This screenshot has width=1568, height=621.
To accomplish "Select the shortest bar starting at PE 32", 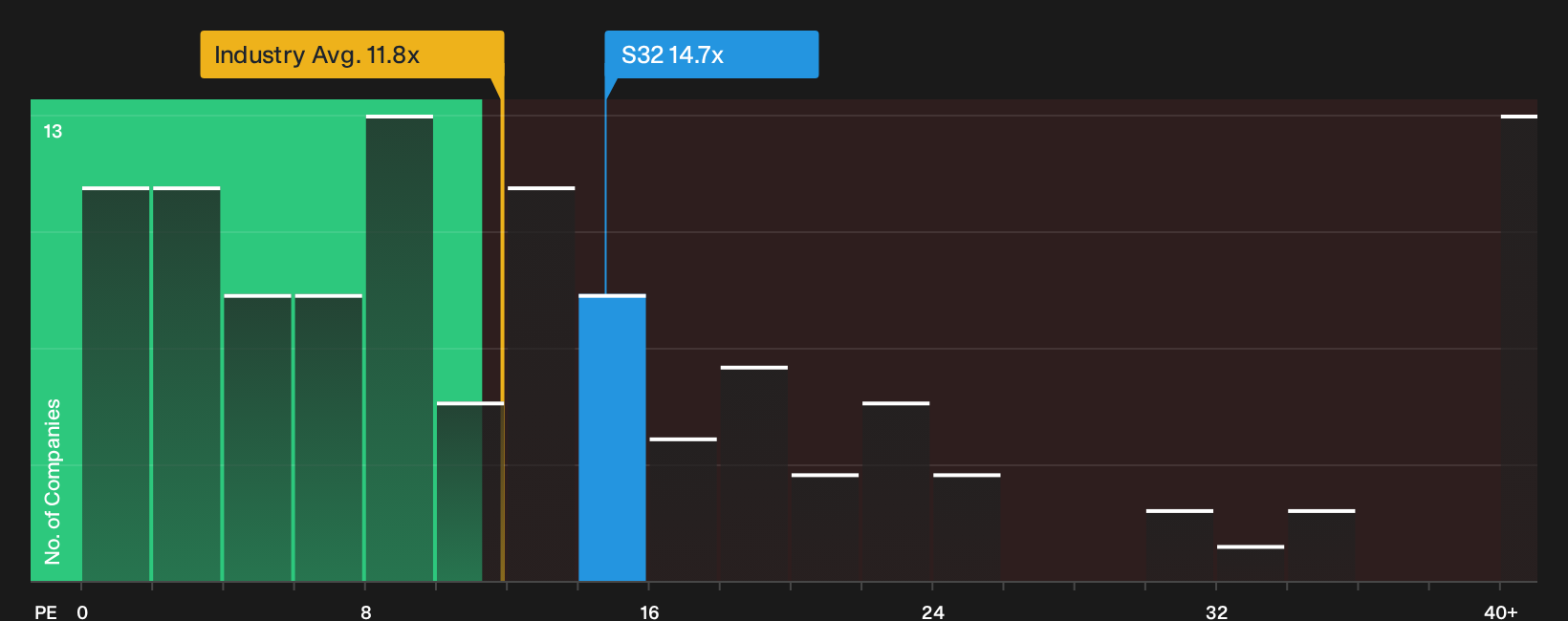I will [1251, 564].
